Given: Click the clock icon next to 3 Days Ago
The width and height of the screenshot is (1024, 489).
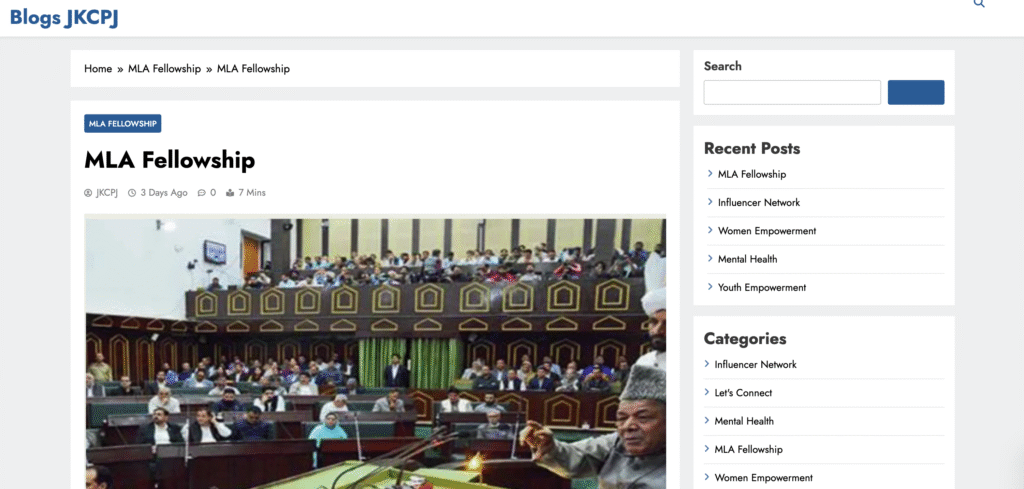Looking at the screenshot, I should coord(132,193).
